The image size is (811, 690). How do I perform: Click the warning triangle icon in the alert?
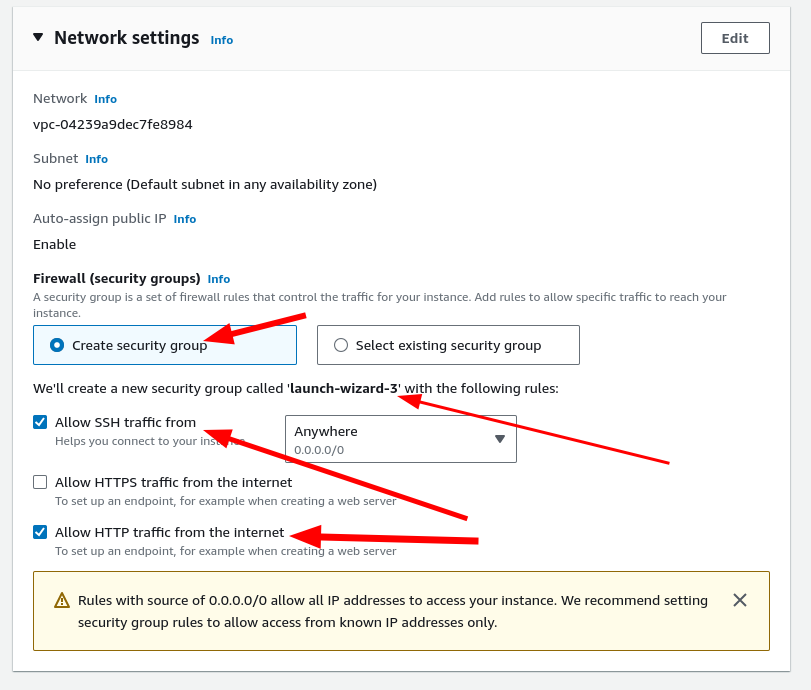pos(62,601)
